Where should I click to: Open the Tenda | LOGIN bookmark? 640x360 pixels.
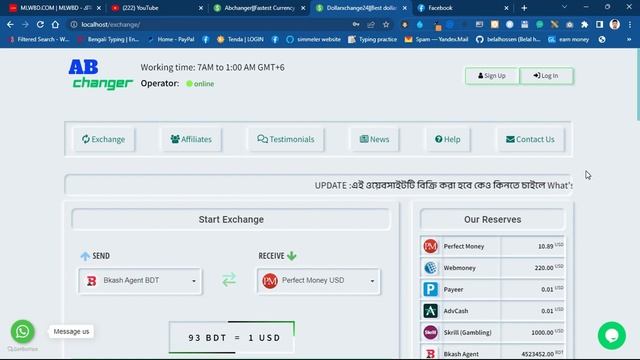[x=241, y=39]
